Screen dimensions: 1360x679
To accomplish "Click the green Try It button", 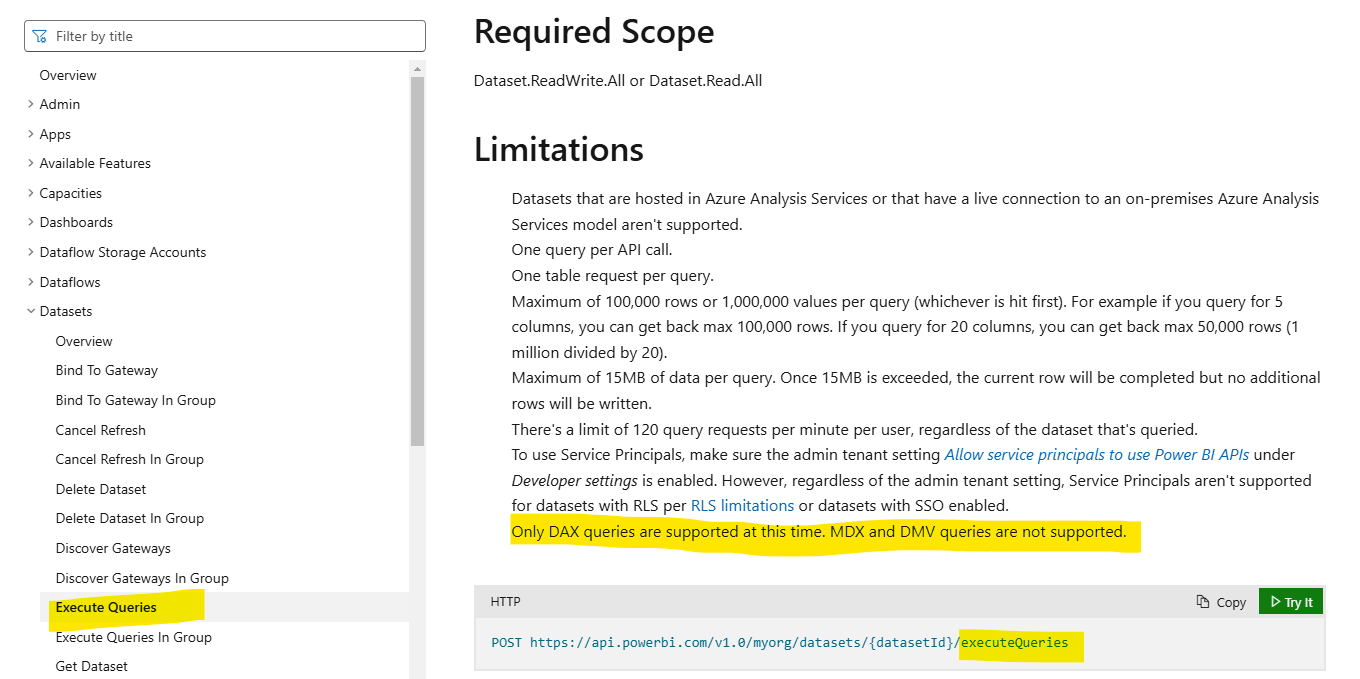I will pos(1291,602).
